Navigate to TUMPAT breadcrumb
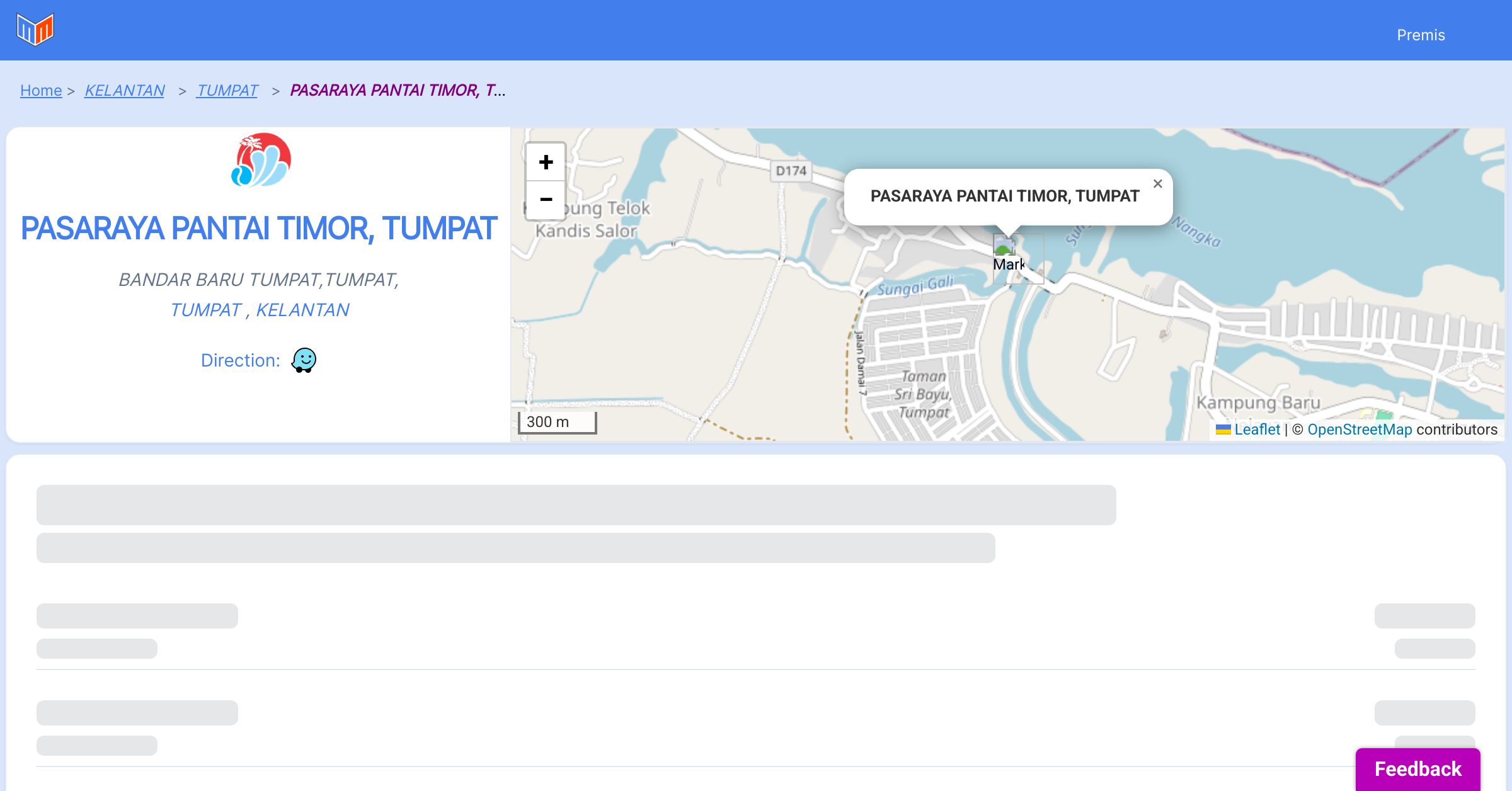 coord(227,91)
